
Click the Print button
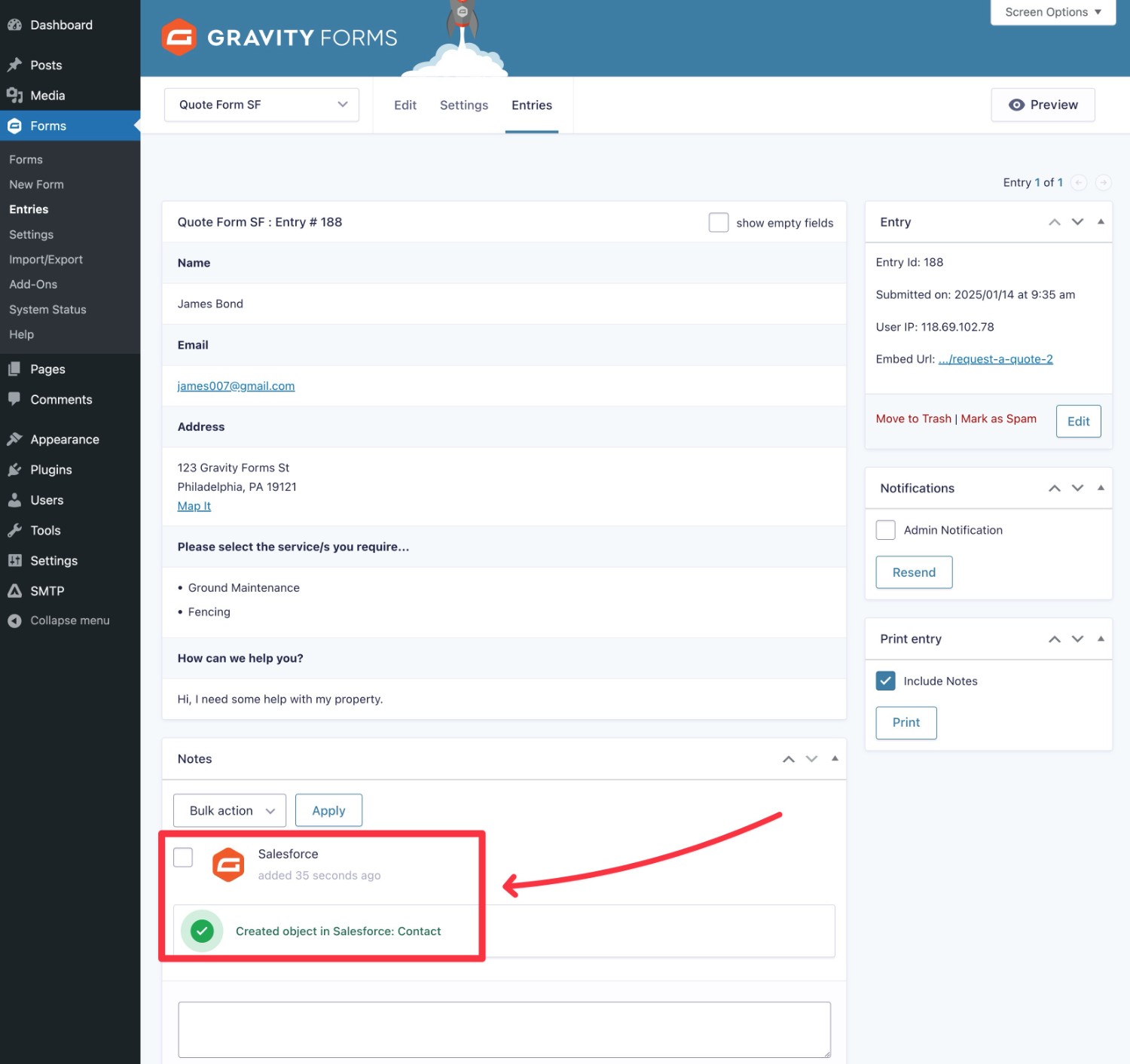pos(906,723)
